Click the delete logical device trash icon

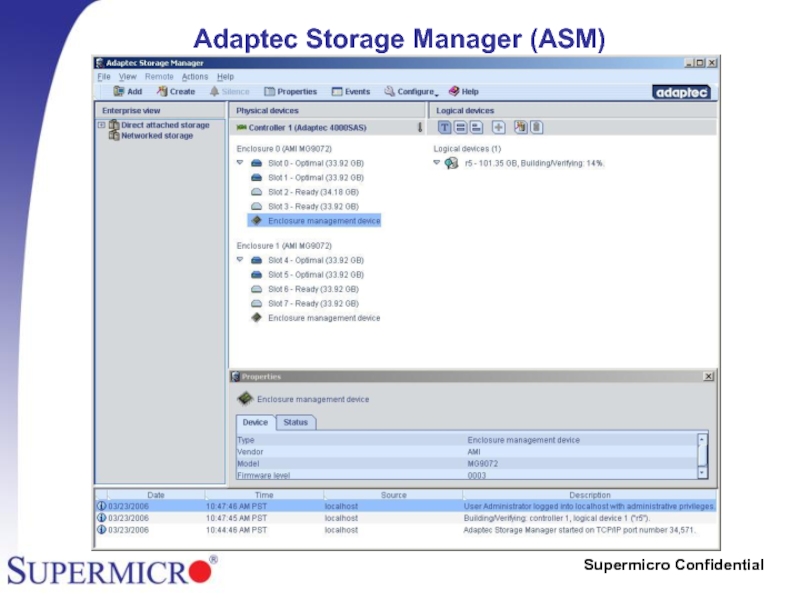click(536, 128)
